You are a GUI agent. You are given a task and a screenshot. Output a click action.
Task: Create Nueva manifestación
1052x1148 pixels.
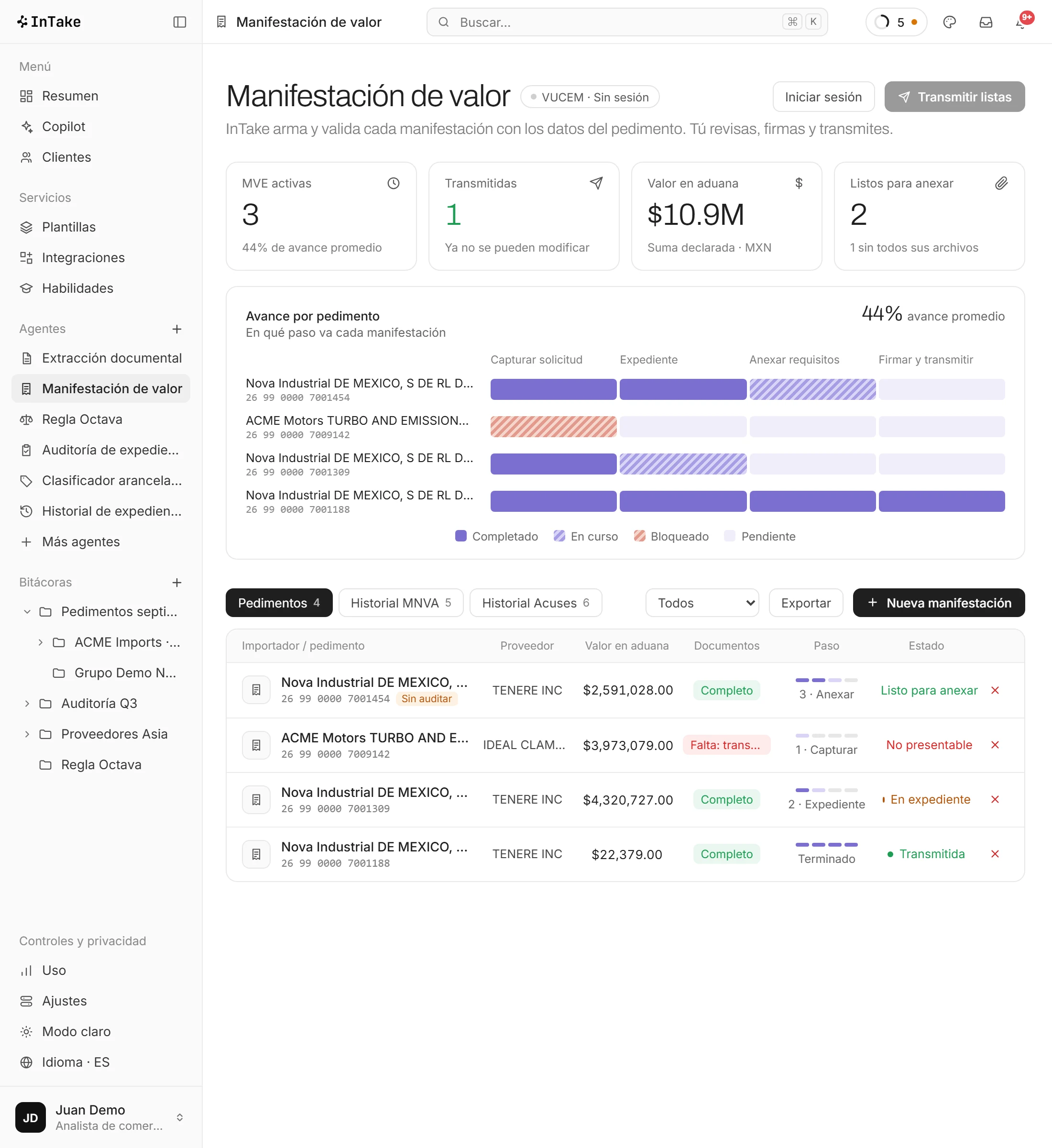click(x=939, y=603)
